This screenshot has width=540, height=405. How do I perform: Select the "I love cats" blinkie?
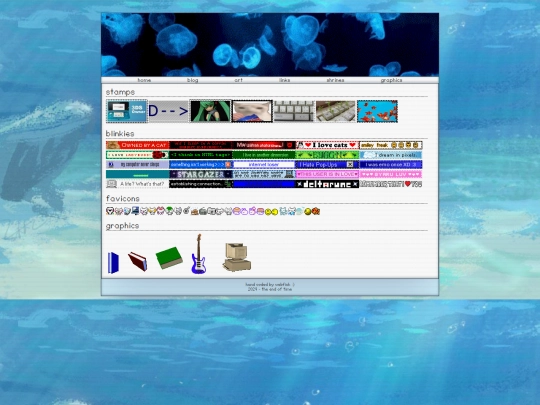[x=327, y=145]
